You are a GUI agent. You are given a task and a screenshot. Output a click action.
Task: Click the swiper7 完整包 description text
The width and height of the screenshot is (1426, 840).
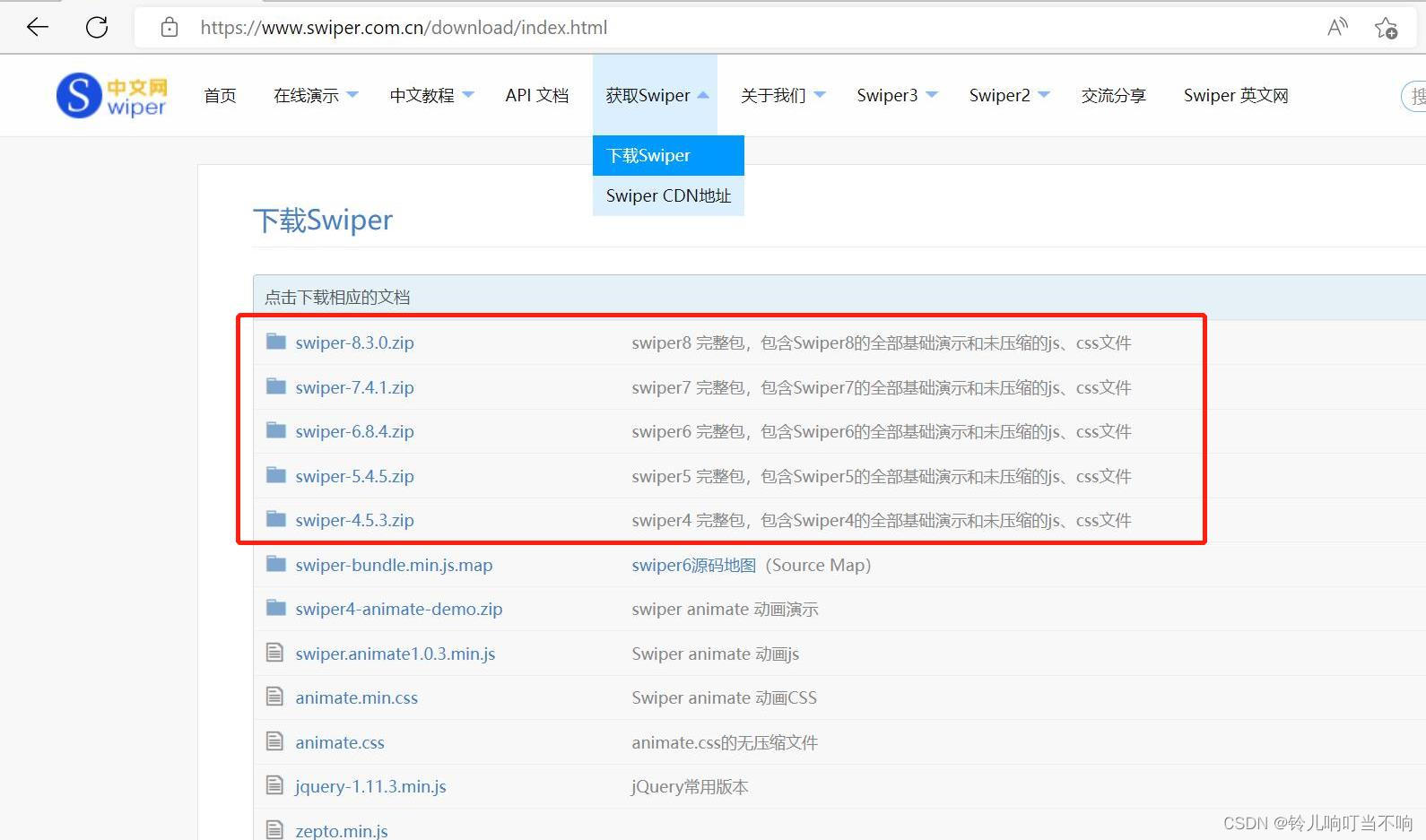[882, 387]
